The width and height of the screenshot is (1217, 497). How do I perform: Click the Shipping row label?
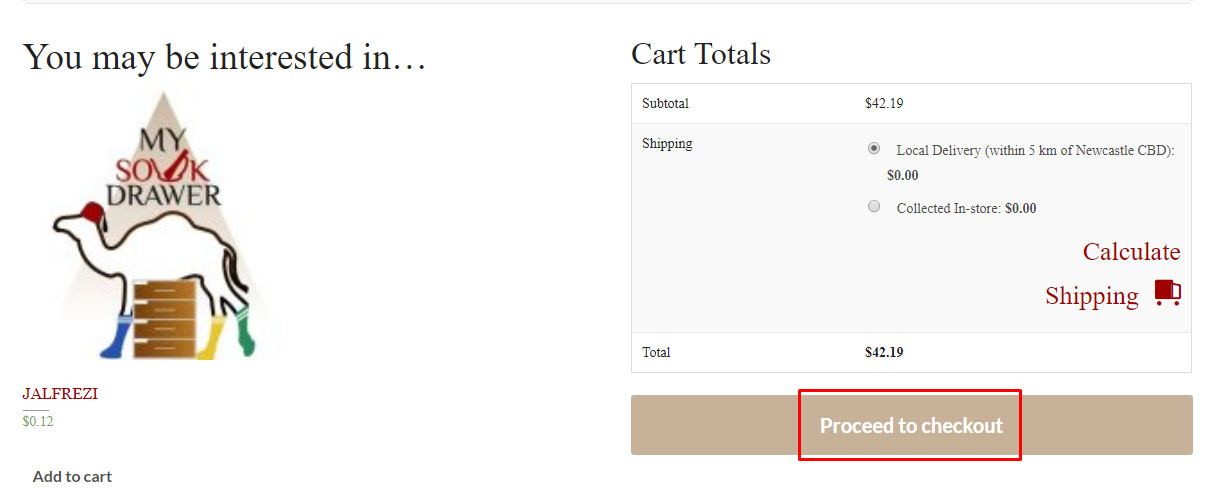coord(667,143)
